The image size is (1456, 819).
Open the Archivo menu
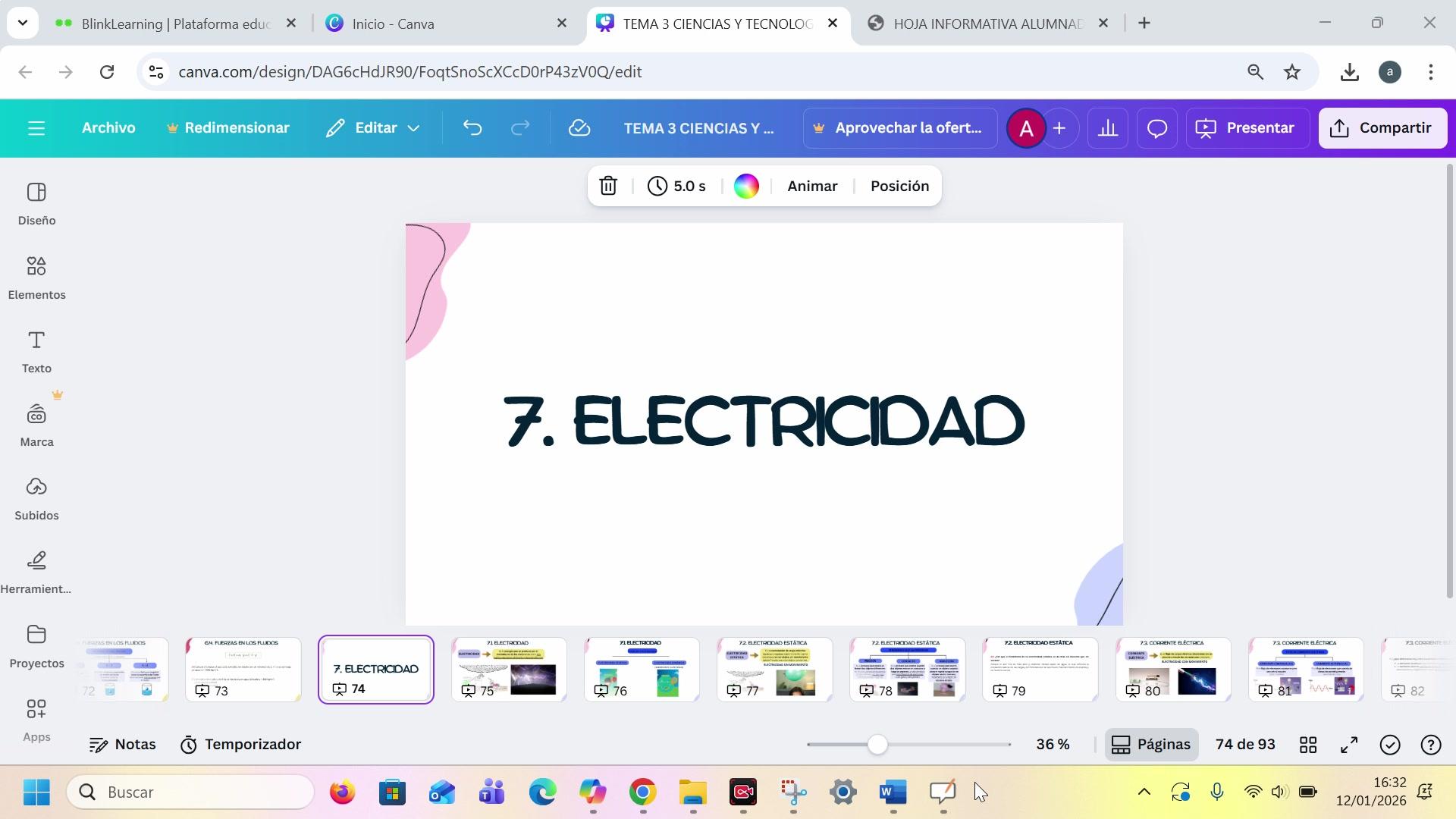108,128
